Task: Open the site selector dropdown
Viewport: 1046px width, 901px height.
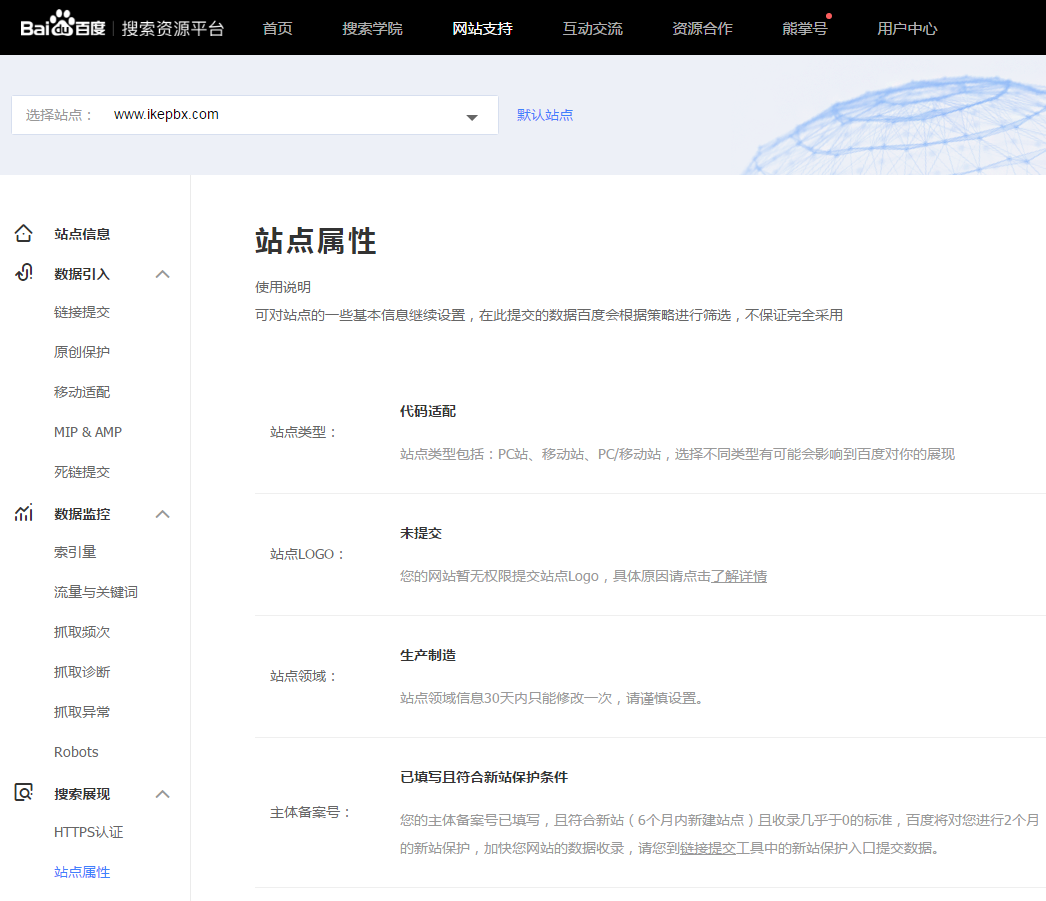Action: click(x=471, y=115)
